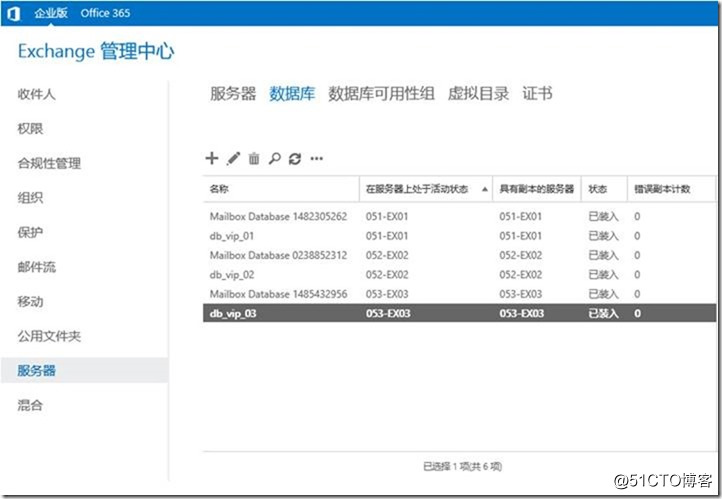722x499 pixels.
Task: Refresh the database list
Action: coord(295,159)
